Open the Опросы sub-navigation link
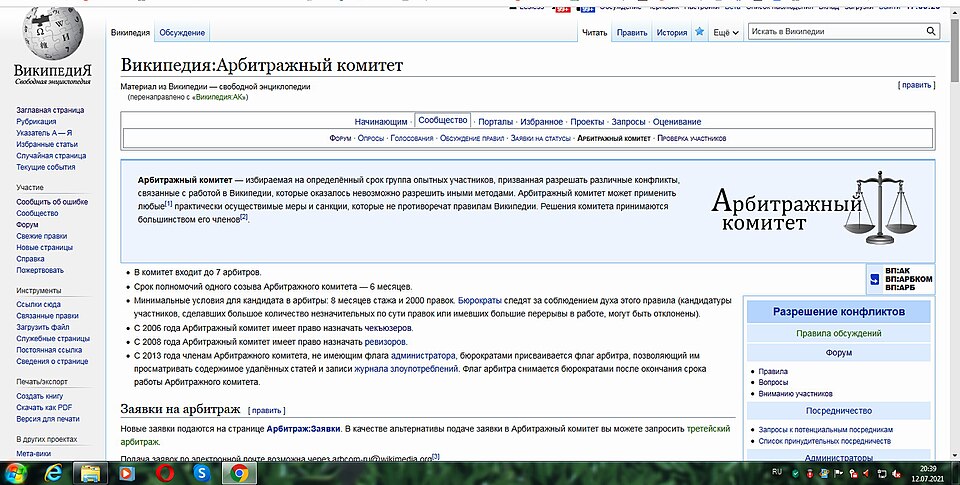The image size is (960, 485). pyautogui.click(x=370, y=138)
